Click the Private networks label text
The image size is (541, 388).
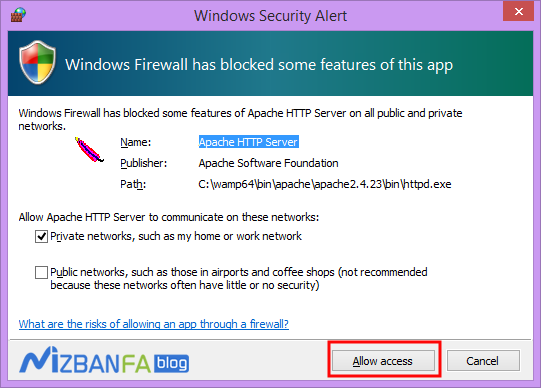coord(176,236)
